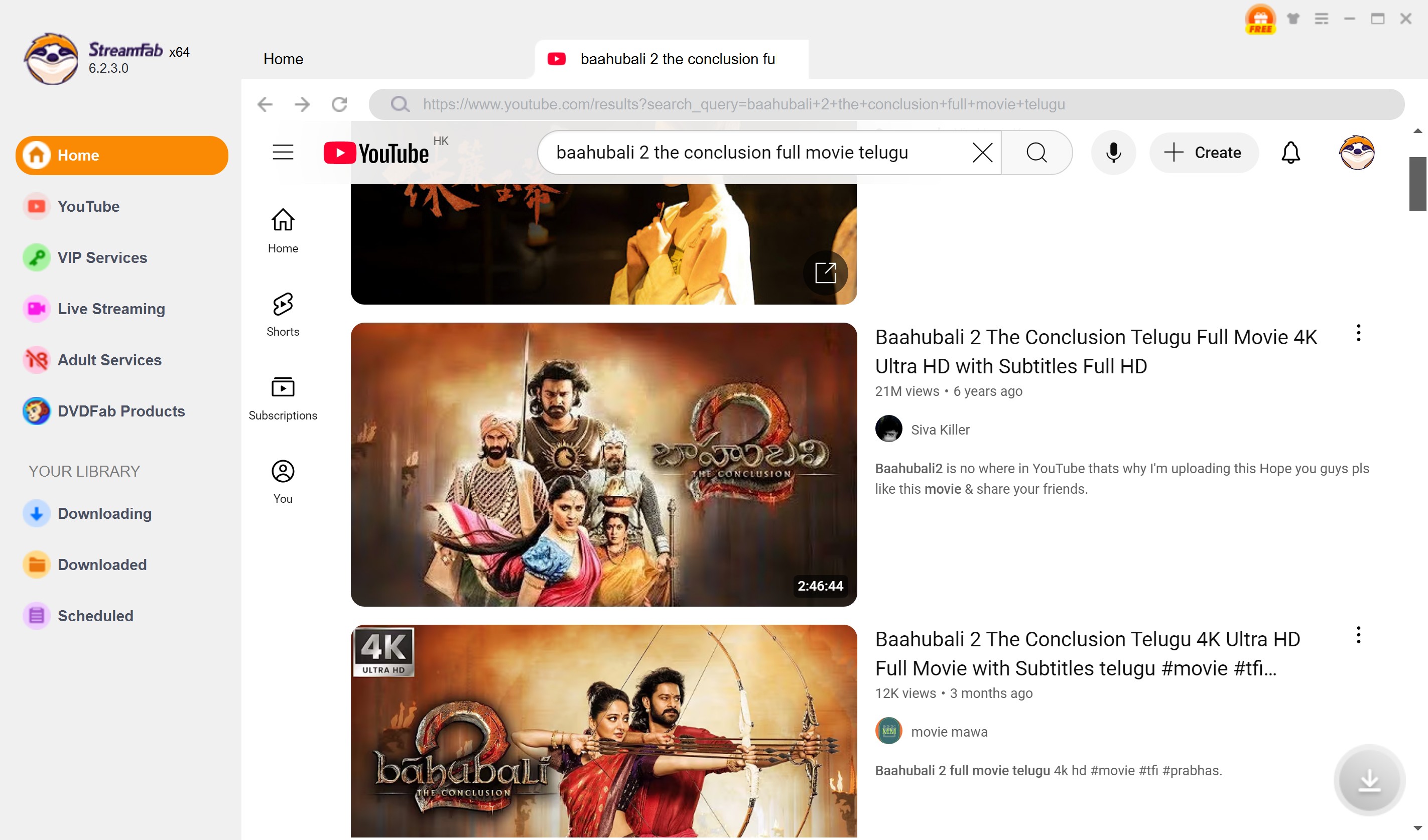Open the You page

pyautogui.click(x=283, y=482)
